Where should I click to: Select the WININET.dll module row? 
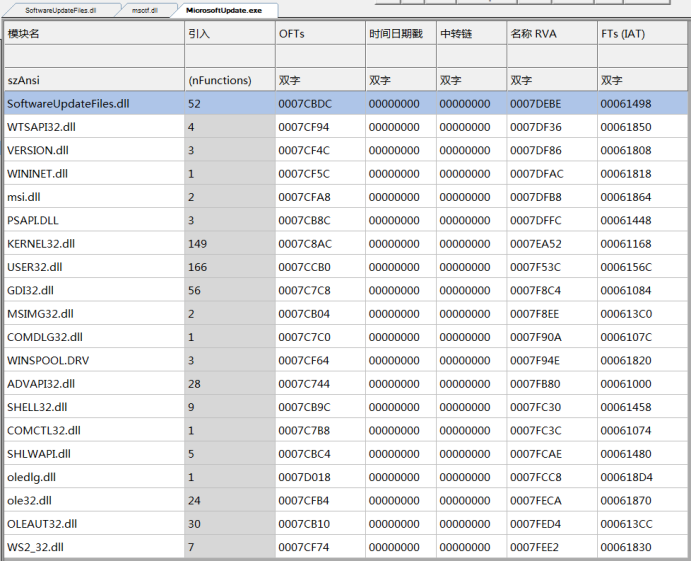click(346, 174)
